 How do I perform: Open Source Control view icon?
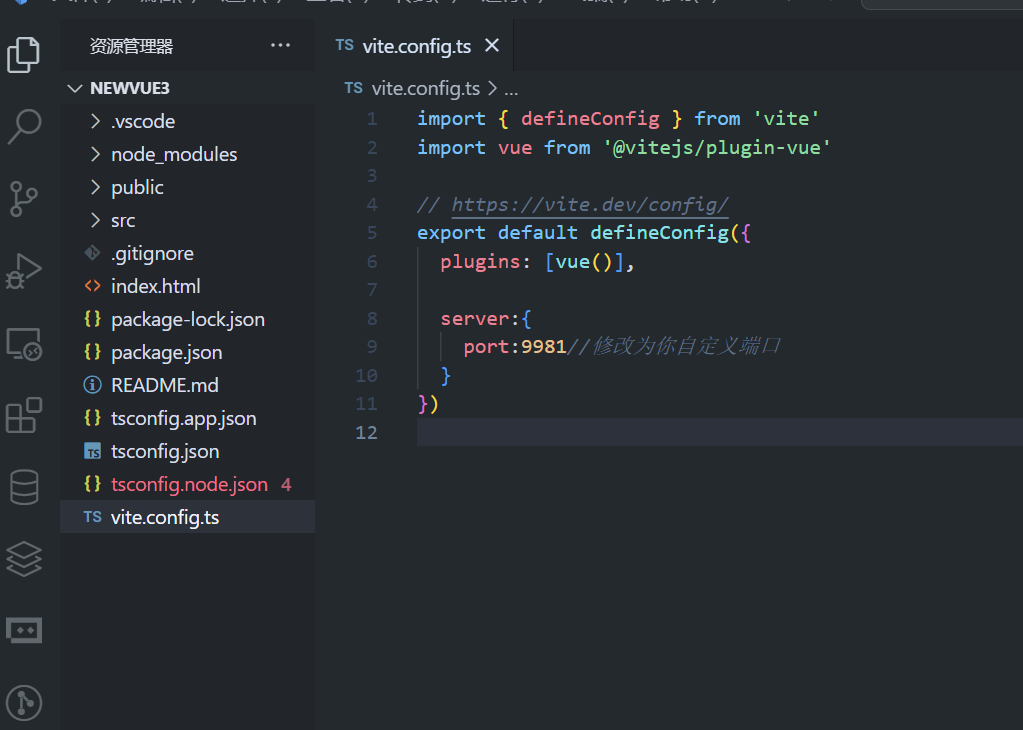coord(24,199)
